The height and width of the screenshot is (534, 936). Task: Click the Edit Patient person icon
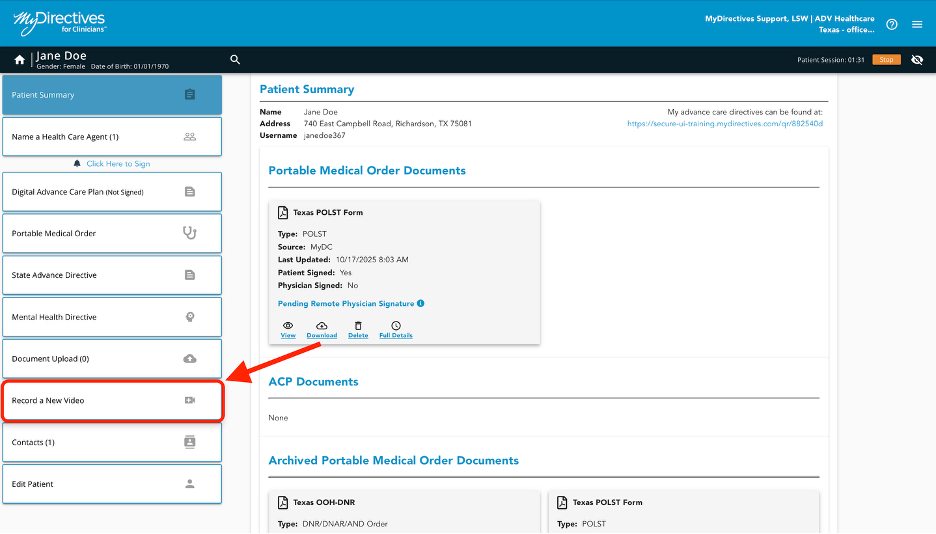click(x=190, y=484)
